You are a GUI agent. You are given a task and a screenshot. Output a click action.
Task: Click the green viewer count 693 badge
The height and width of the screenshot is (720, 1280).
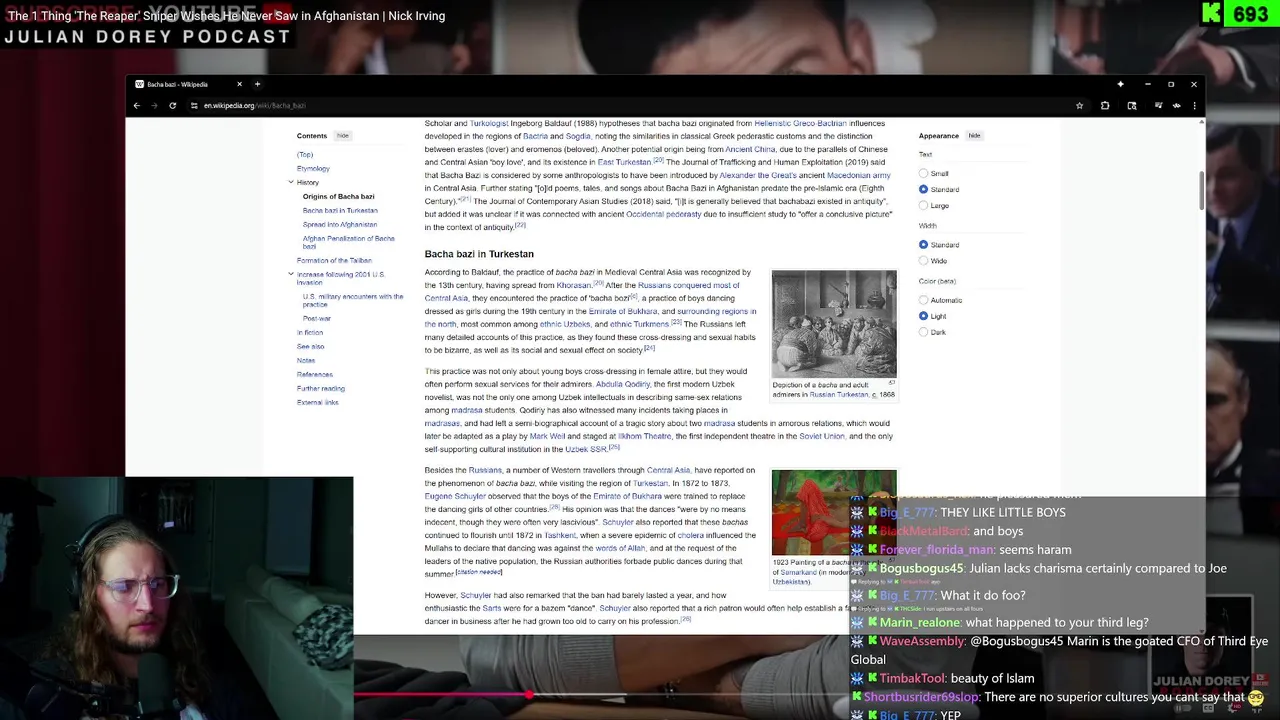(1238, 14)
